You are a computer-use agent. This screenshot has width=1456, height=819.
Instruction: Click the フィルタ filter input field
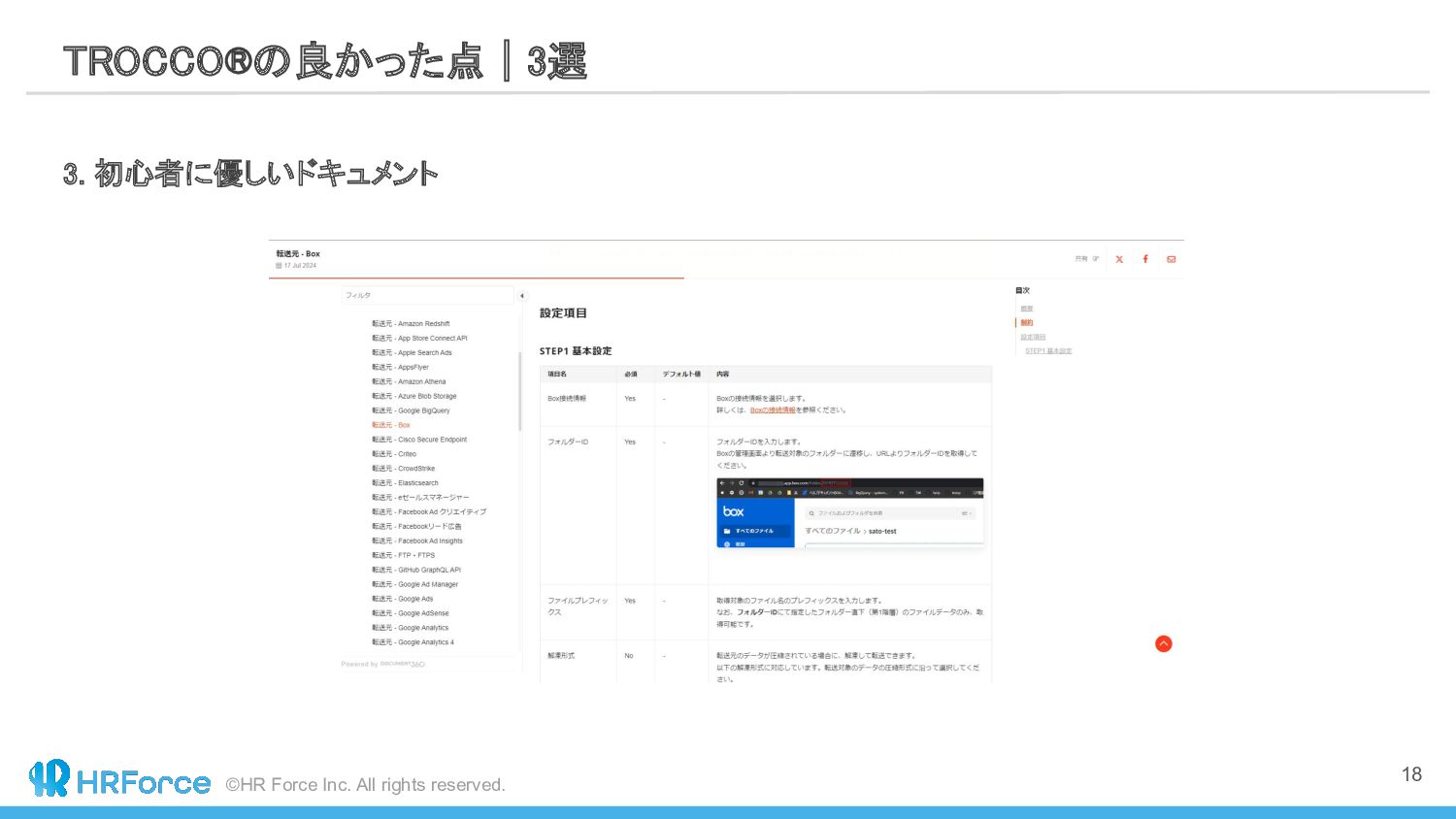click(427, 295)
